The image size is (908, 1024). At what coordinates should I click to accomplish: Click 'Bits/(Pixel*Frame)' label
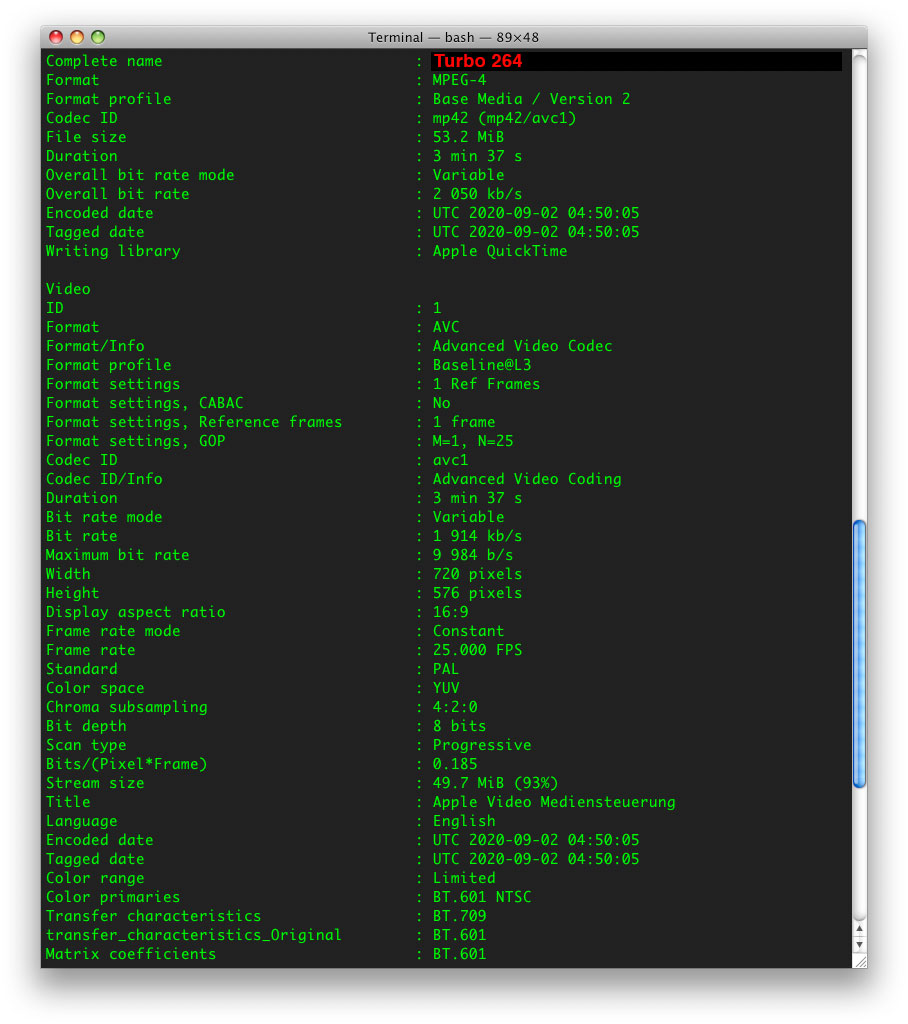[x=127, y=763]
